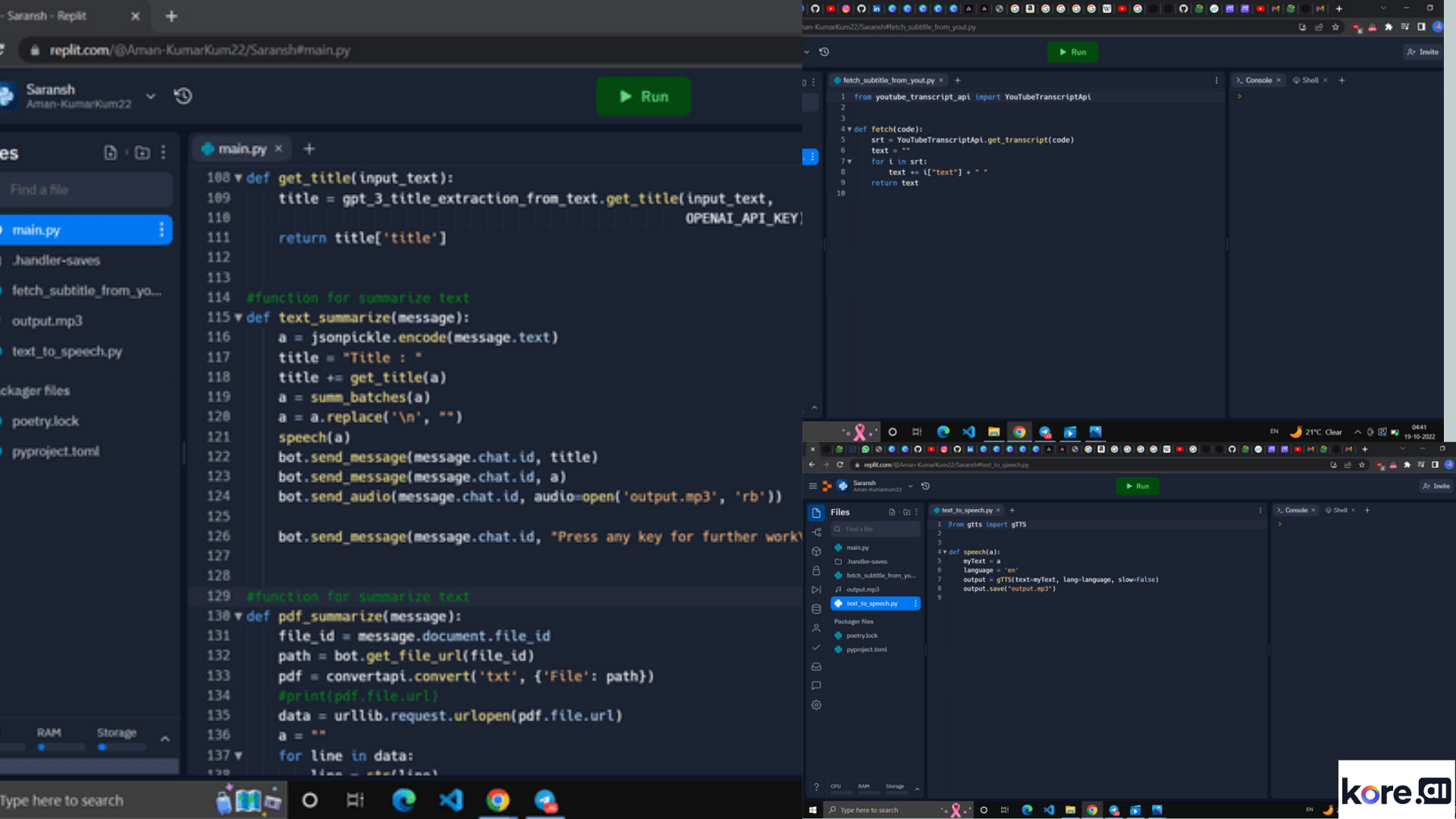The height and width of the screenshot is (819, 1456).
Task: Collapse the def pdf_summarize fold arrow
Action: [238, 617]
